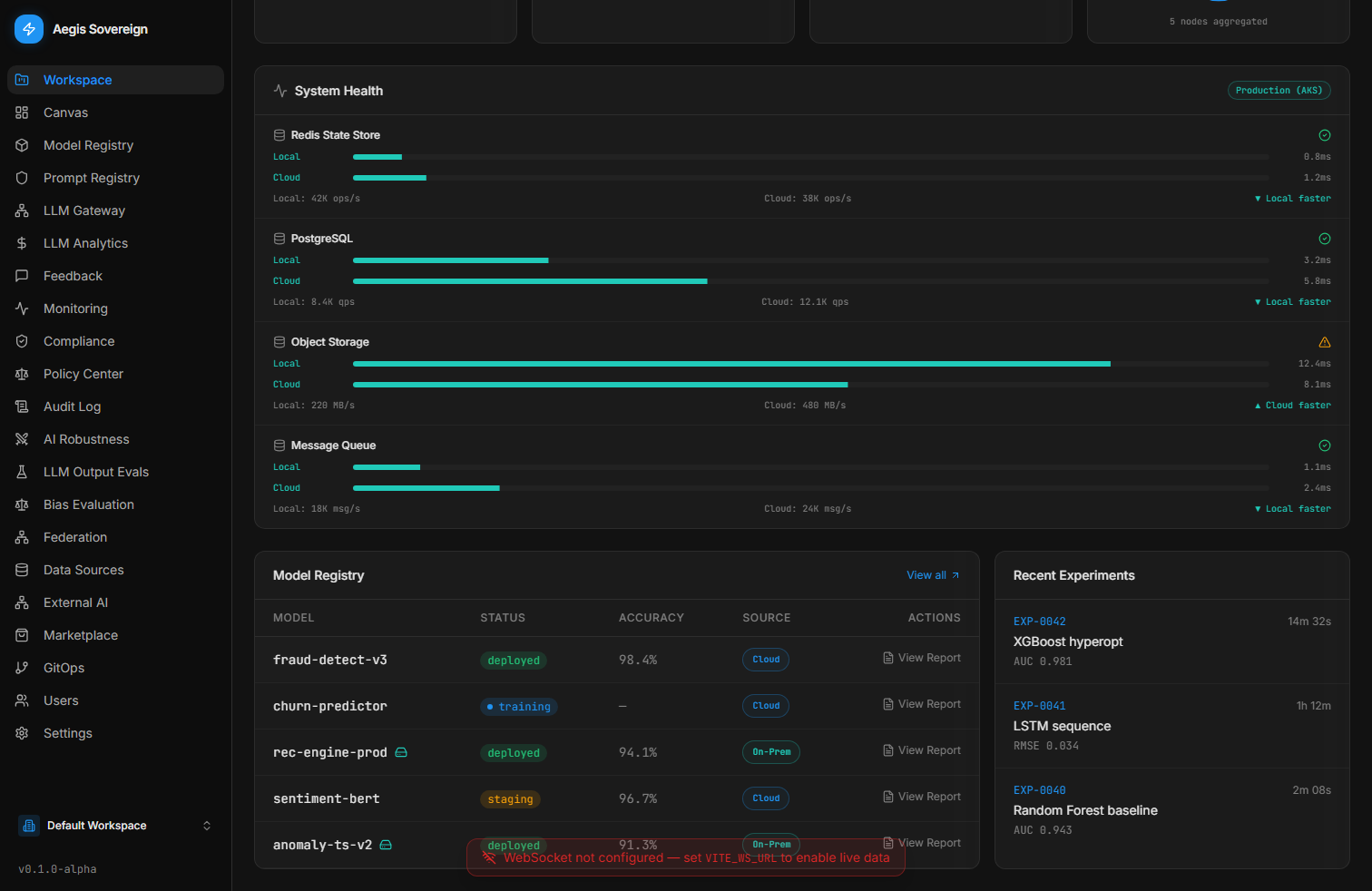
Task: View Report for fraud-detect-v3
Action: [922, 658]
